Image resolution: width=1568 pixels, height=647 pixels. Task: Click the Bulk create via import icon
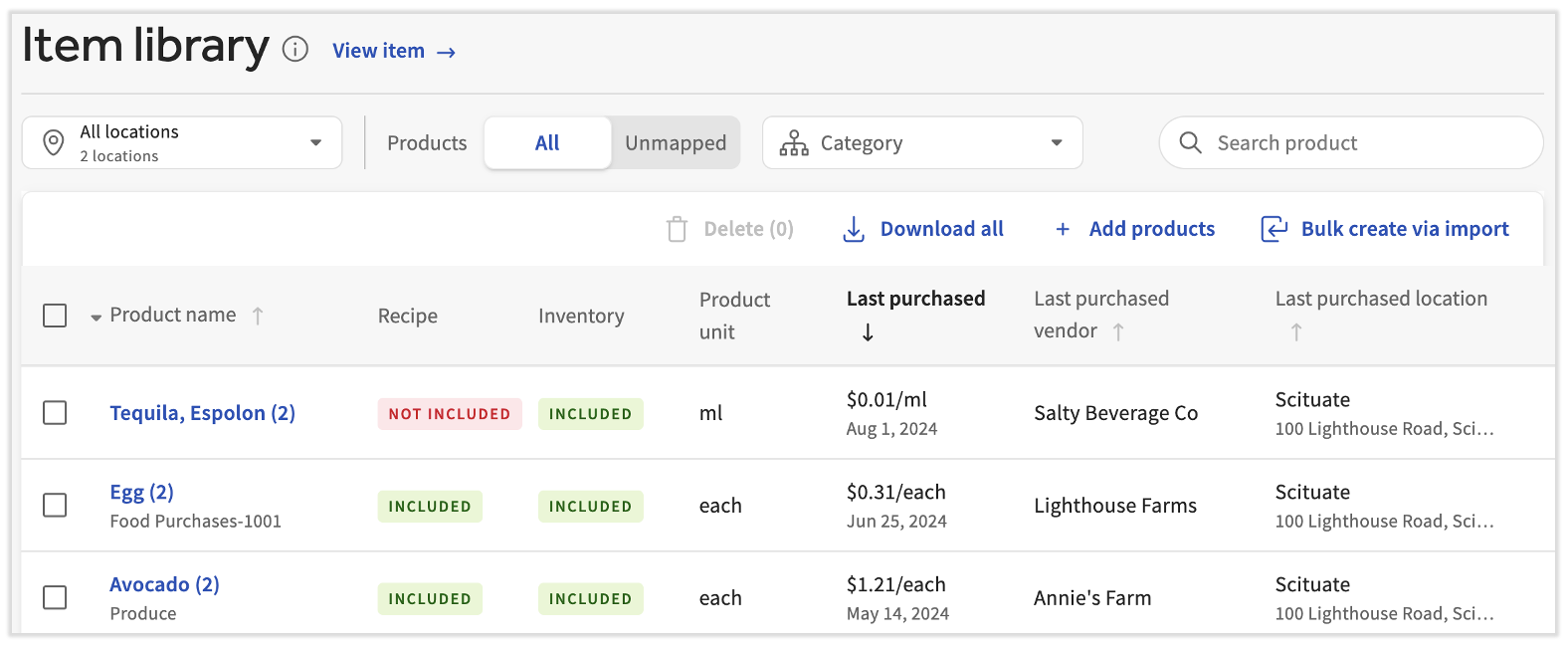click(x=1274, y=229)
